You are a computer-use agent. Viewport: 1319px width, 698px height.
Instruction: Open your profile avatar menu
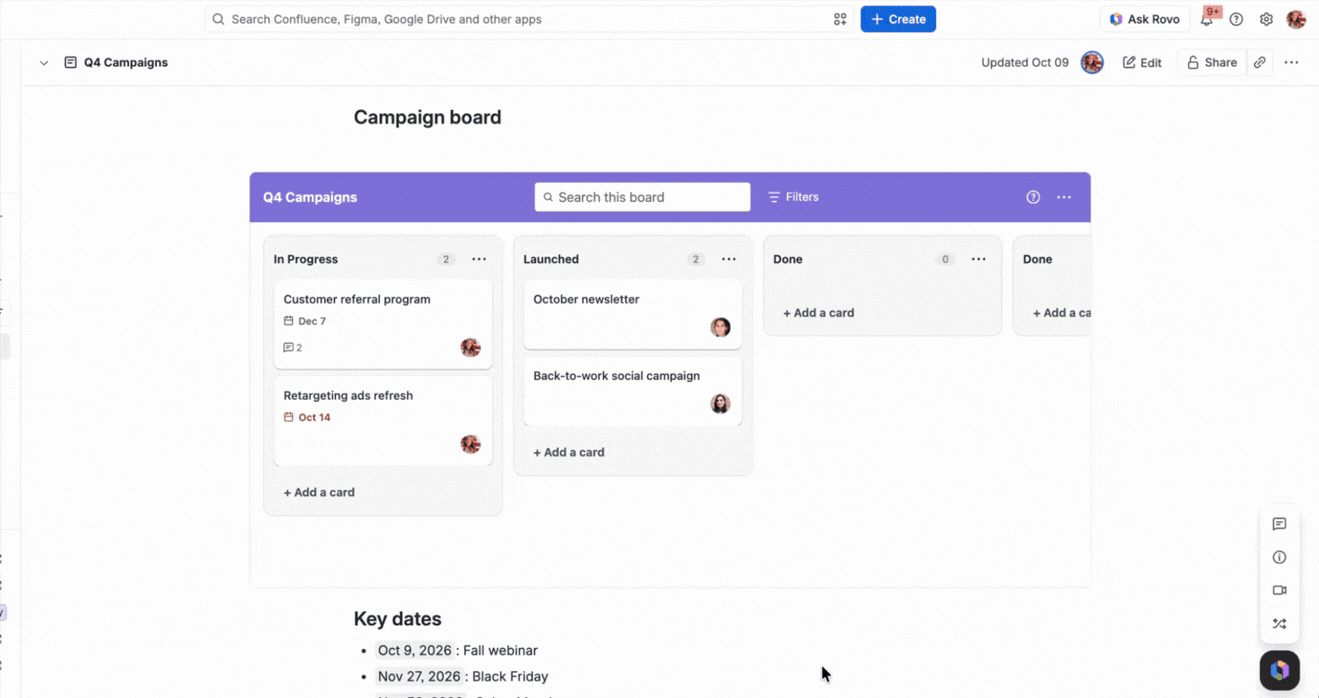click(x=1296, y=19)
